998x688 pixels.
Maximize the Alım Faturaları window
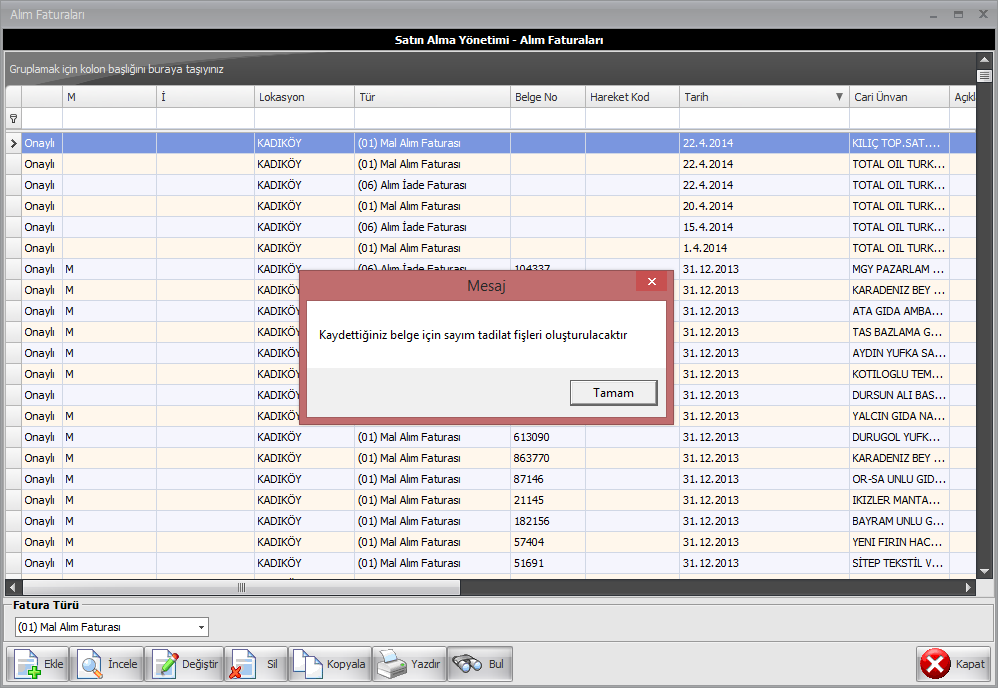click(958, 15)
